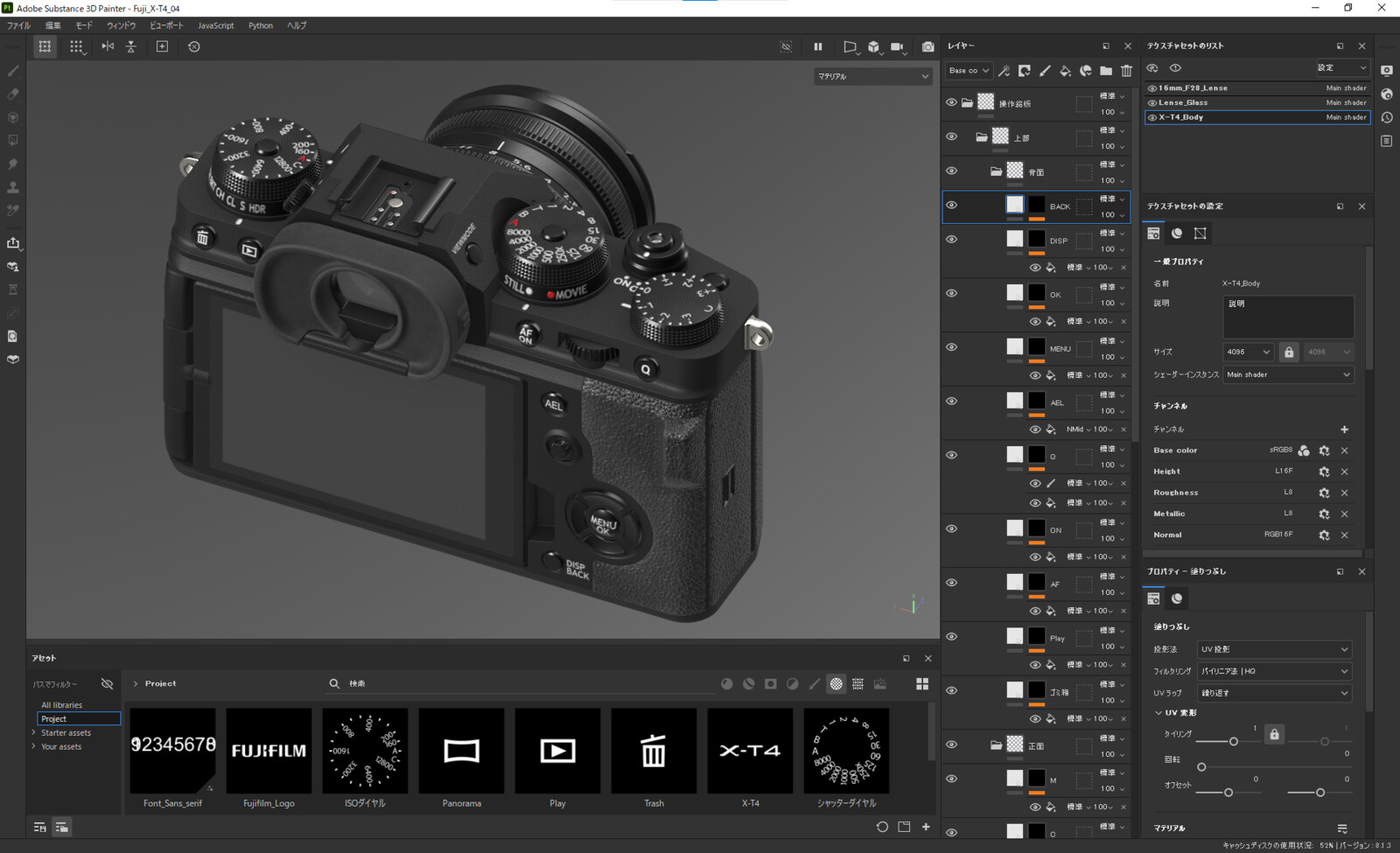Image resolution: width=1400 pixels, height=853 pixels.
Task: Open the バイリニア法 filtering dropdown
Action: [1275, 671]
